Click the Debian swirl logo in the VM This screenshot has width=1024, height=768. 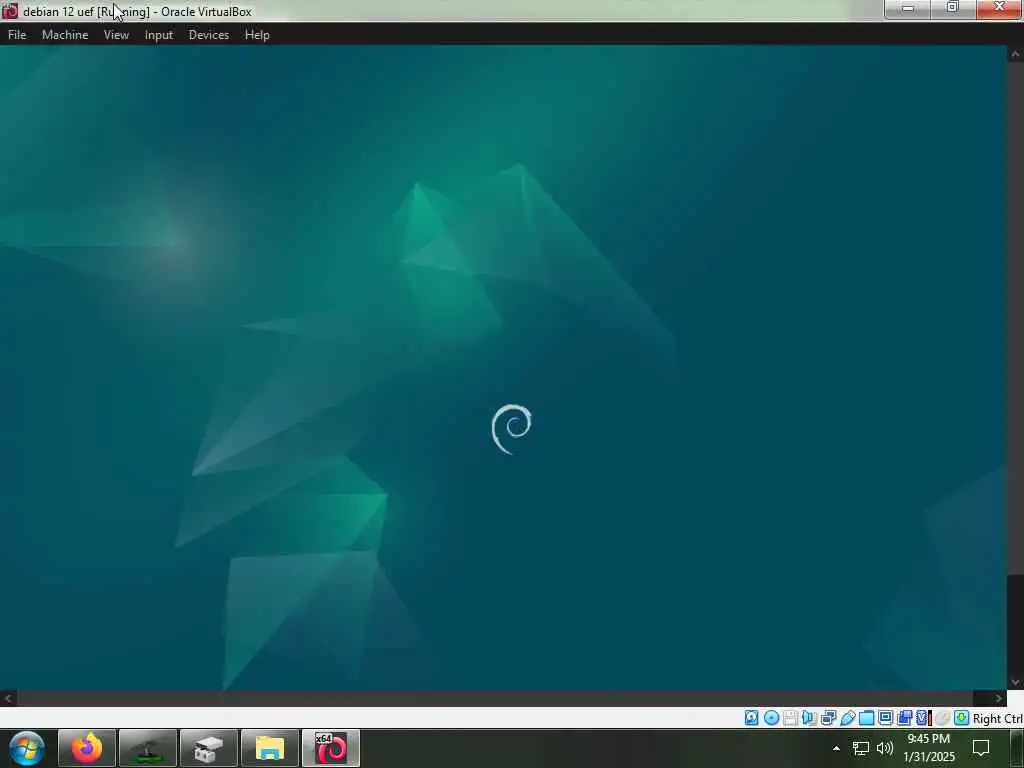pyautogui.click(x=511, y=429)
